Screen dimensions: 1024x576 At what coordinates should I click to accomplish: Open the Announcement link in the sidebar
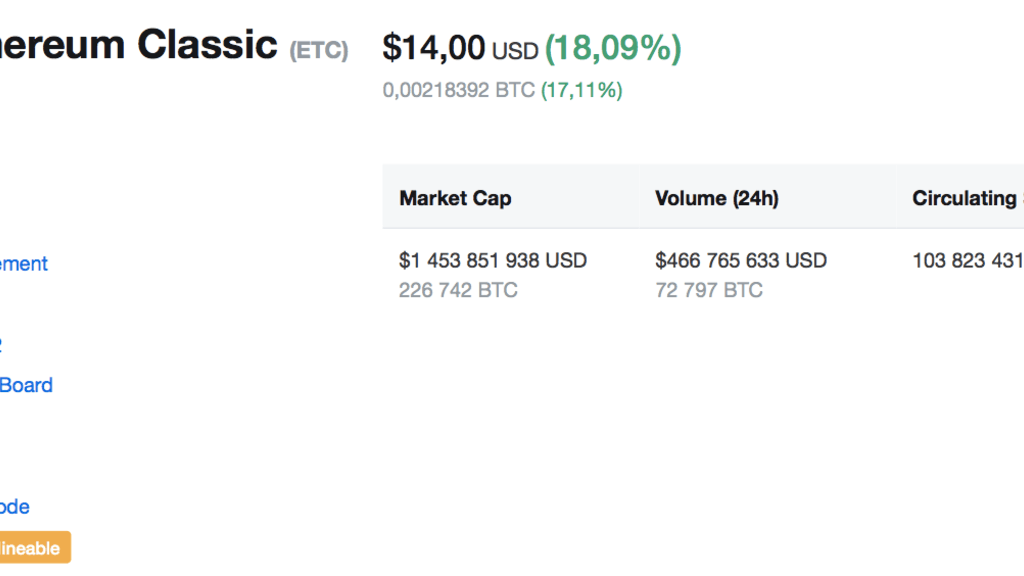click(x=23, y=264)
